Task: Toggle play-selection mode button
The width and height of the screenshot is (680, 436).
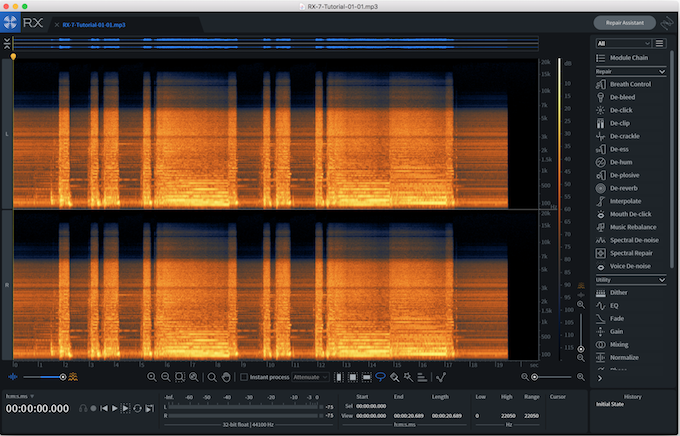Action: pos(125,409)
